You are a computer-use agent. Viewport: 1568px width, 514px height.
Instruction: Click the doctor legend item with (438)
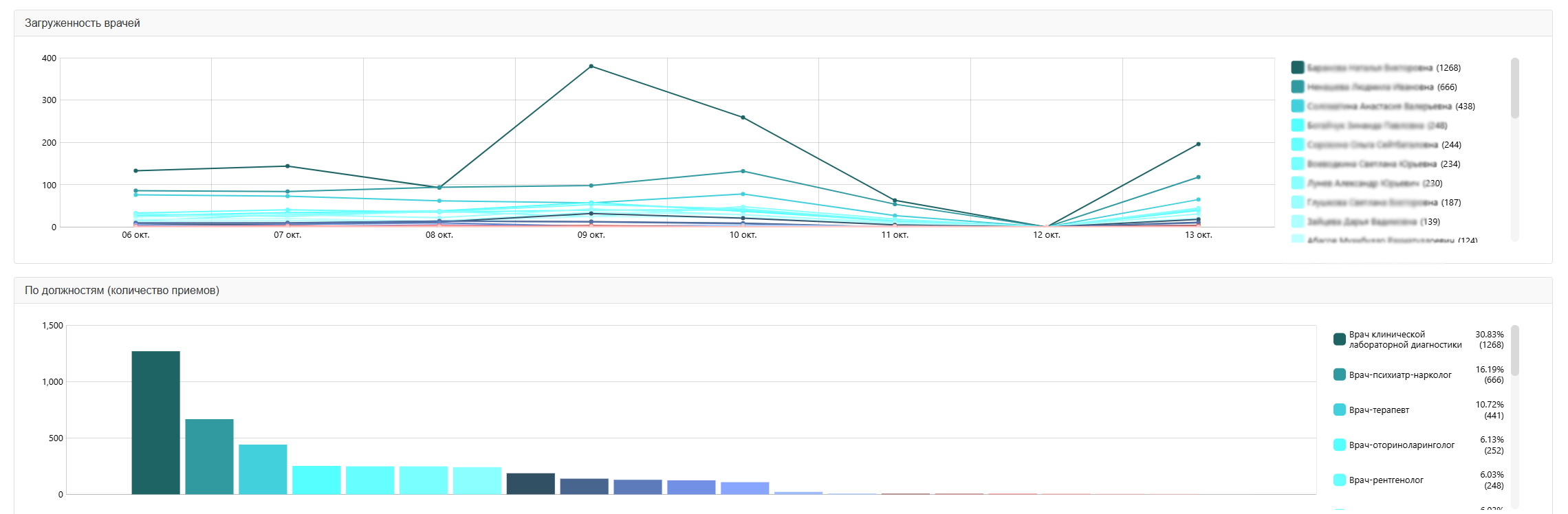tap(1389, 107)
